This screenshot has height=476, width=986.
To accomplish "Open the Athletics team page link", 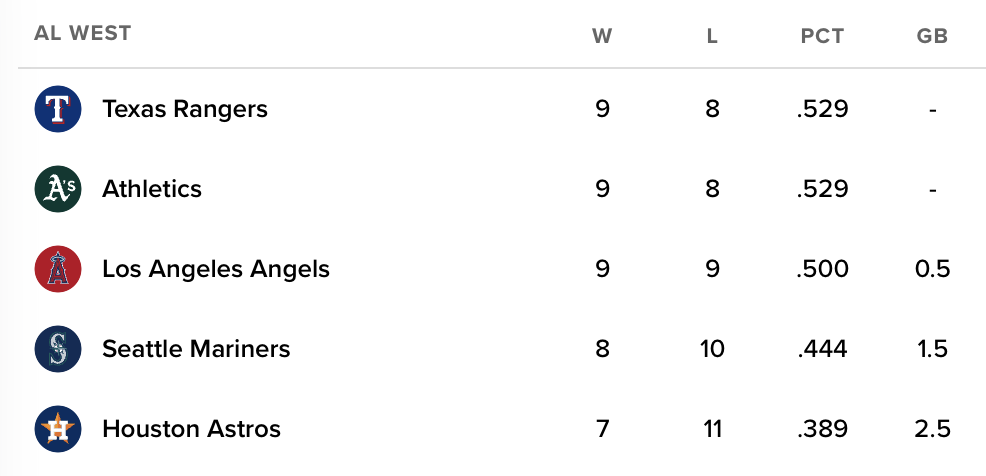I will pos(152,189).
